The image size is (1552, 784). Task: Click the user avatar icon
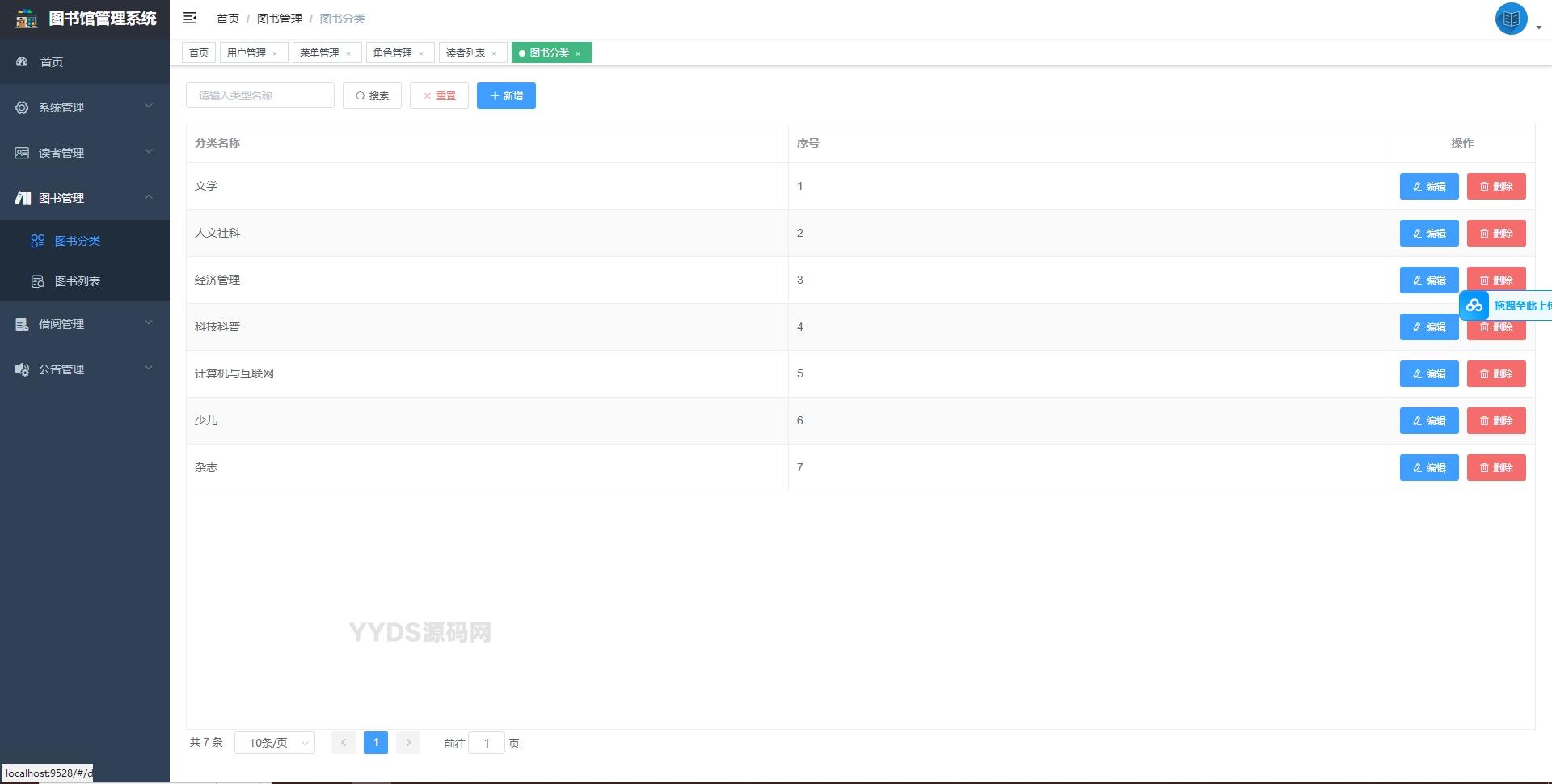(1510, 19)
